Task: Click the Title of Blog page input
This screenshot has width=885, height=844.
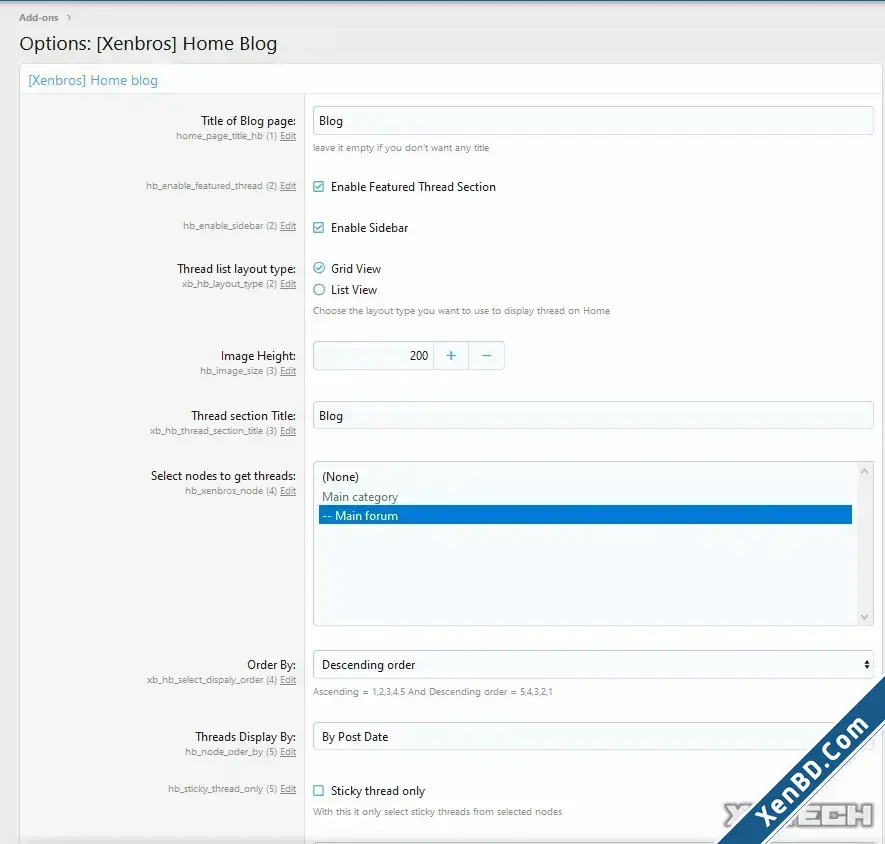Action: click(593, 121)
